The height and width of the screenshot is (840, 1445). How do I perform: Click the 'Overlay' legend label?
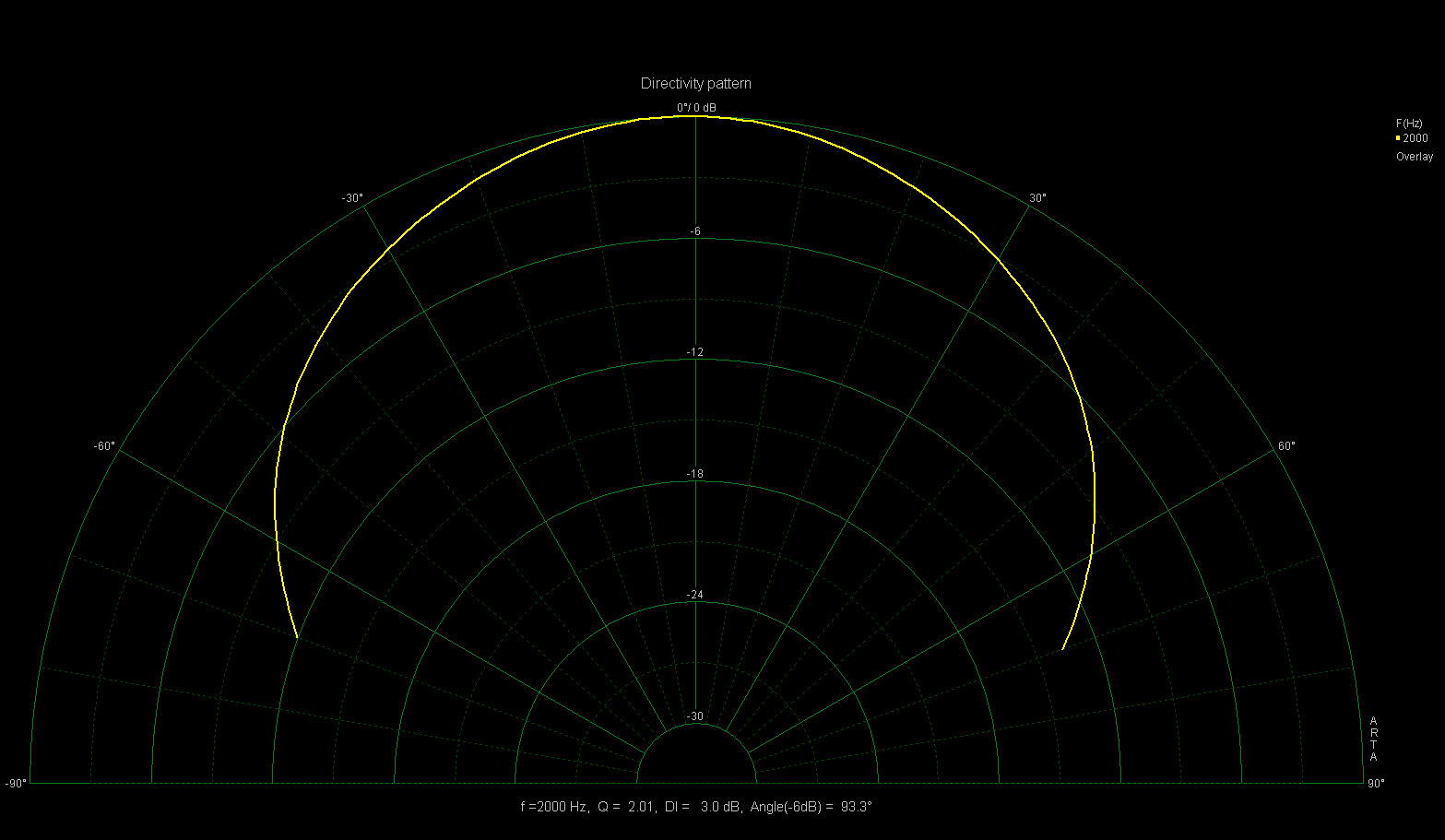pyautogui.click(x=1415, y=157)
